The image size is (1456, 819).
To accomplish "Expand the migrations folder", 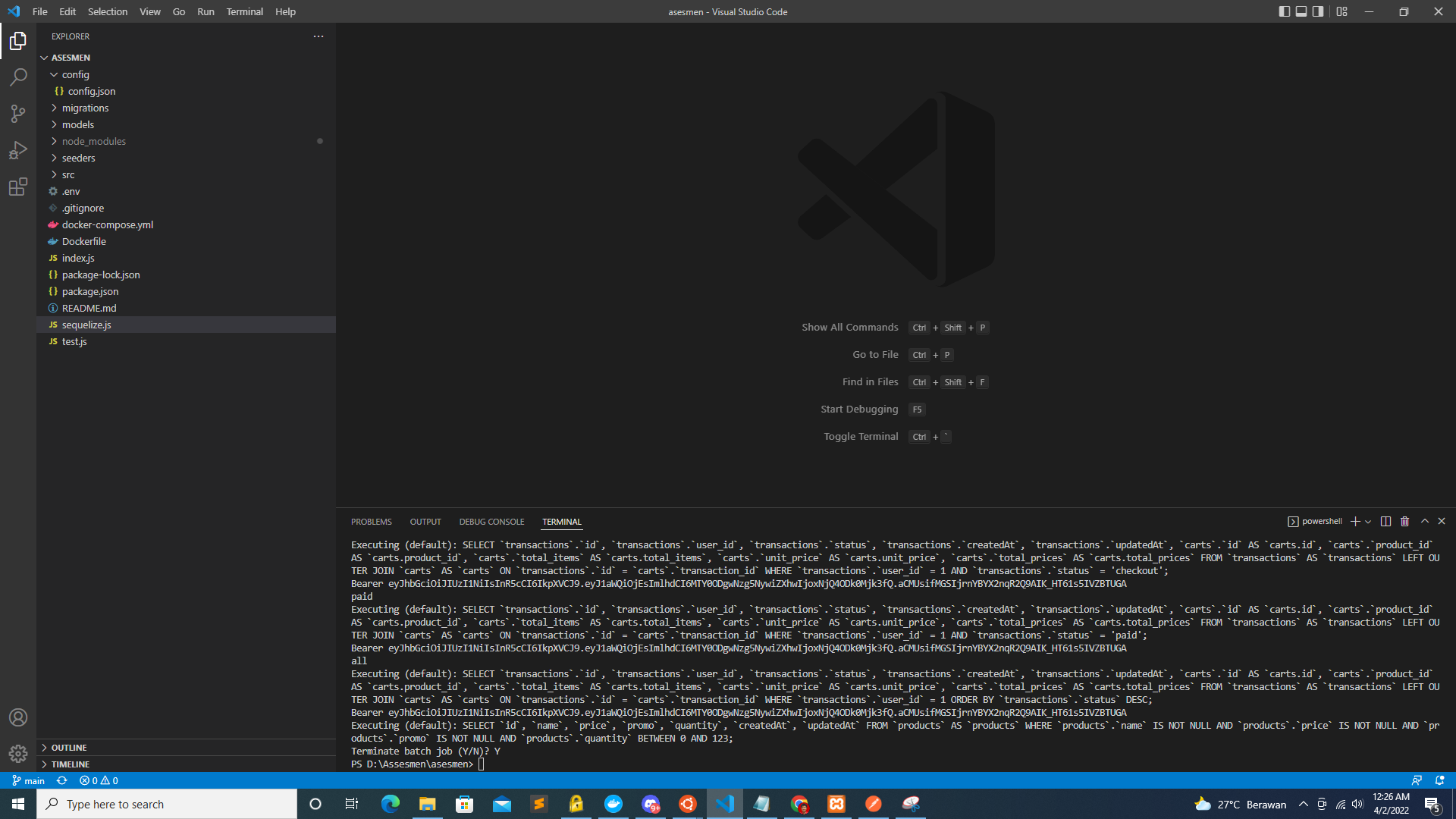I will [186, 108].
